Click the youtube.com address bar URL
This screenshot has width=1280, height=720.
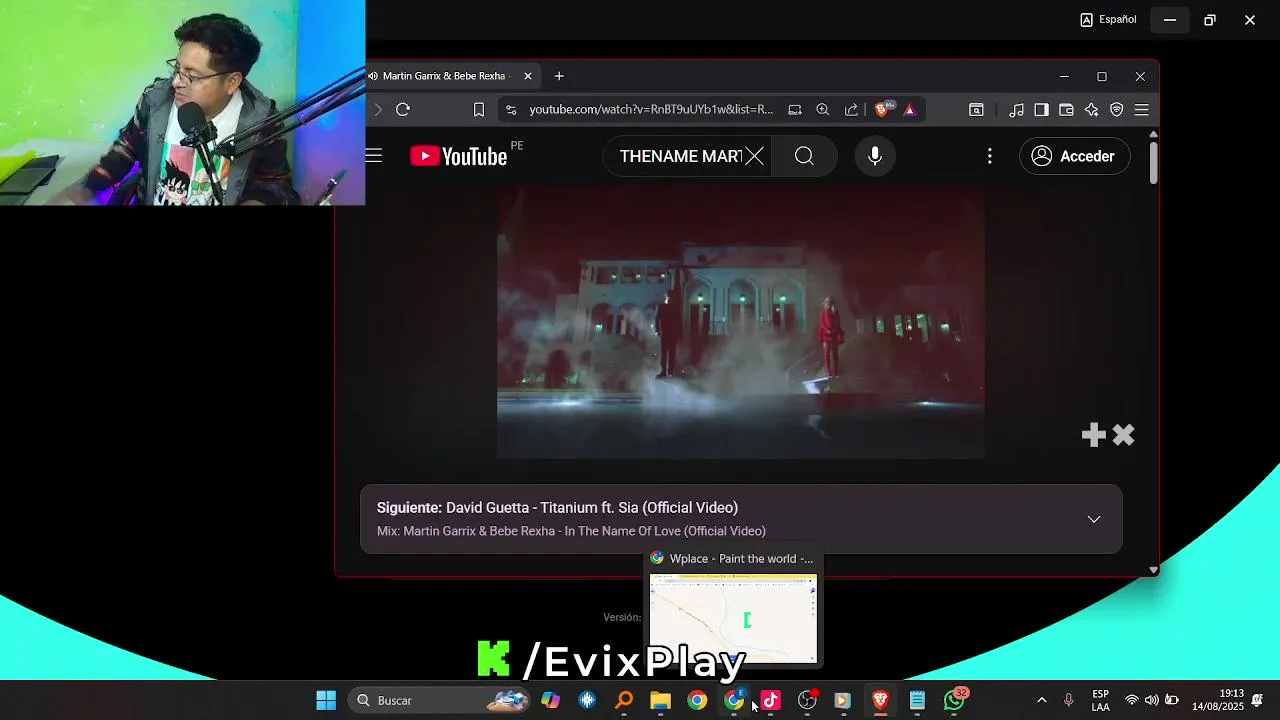651,110
